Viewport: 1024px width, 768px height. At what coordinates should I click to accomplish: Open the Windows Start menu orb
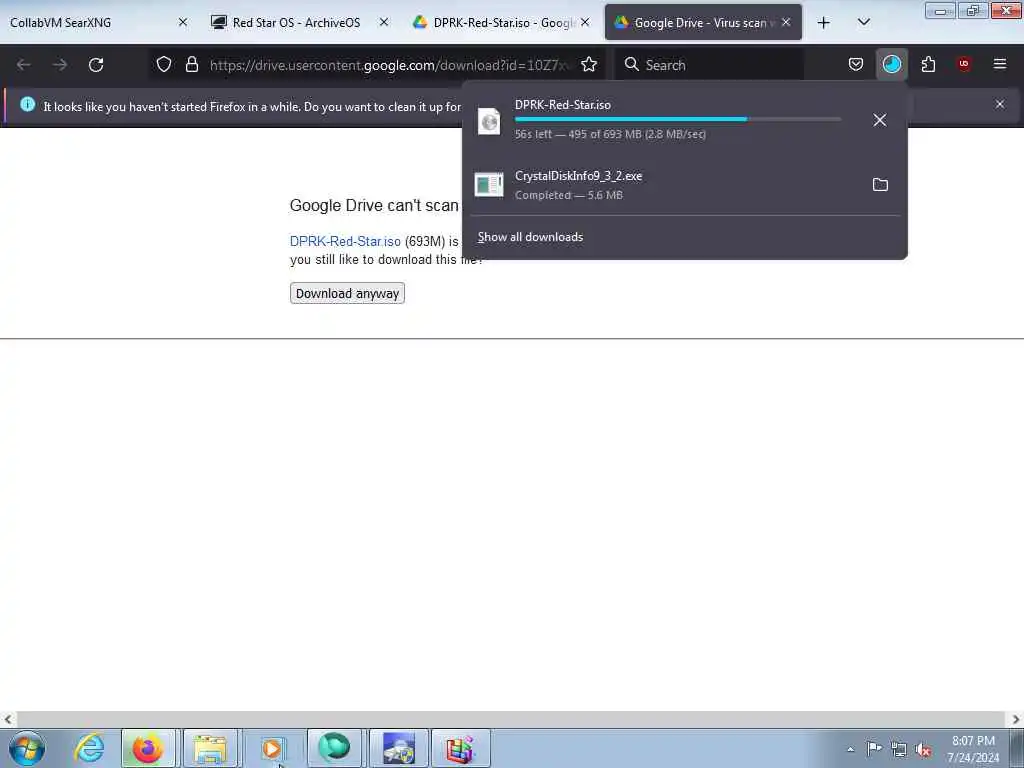pos(27,748)
